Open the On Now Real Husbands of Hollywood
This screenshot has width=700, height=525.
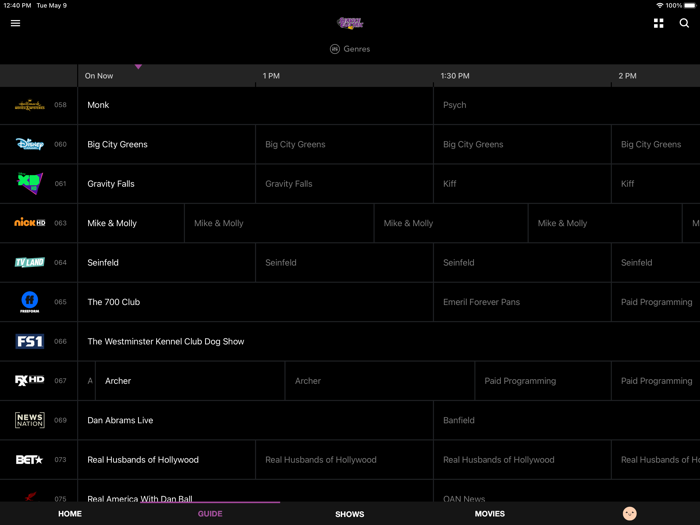[167, 460]
